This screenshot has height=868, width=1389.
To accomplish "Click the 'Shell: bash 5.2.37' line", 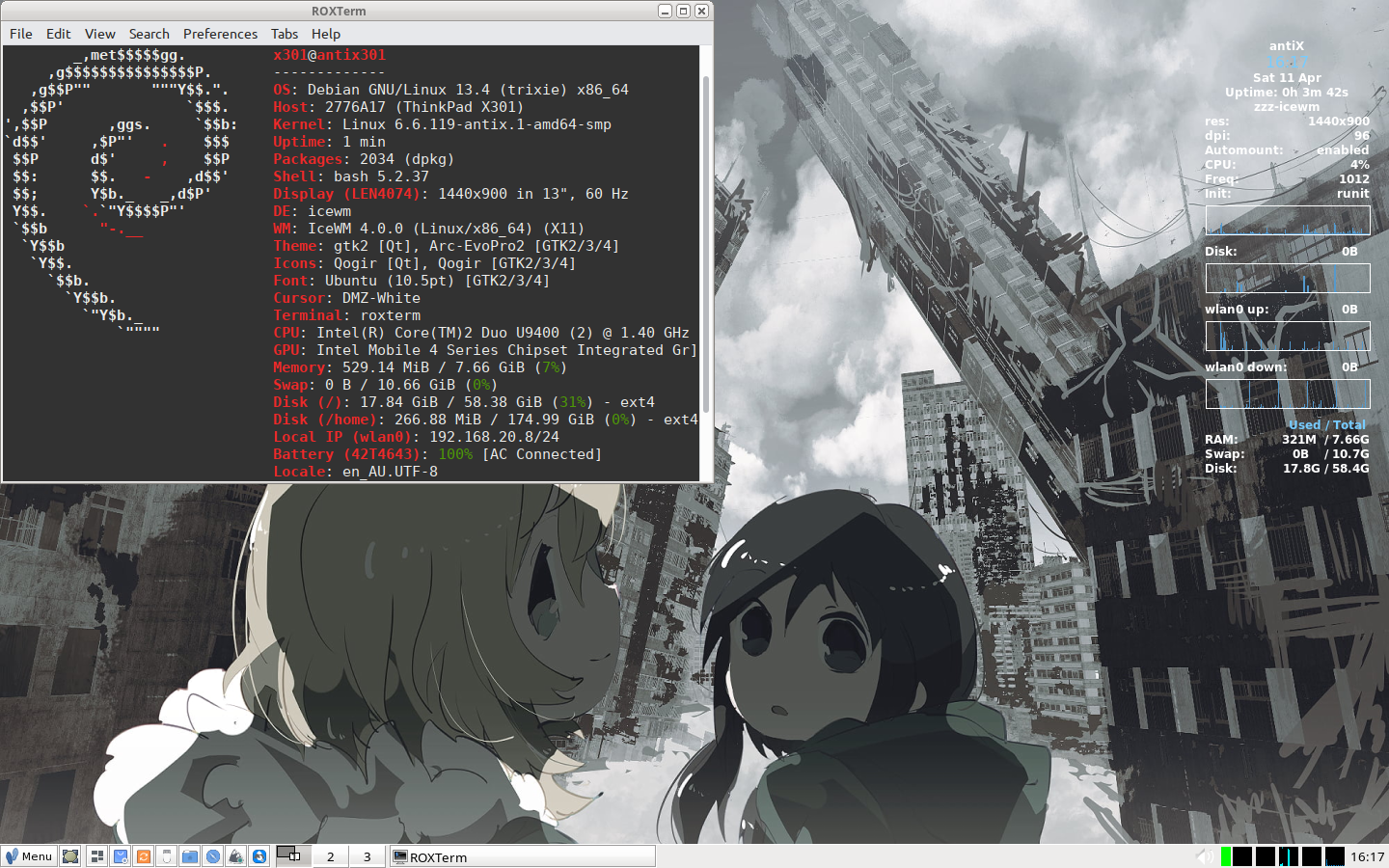I will tap(351, 176).
